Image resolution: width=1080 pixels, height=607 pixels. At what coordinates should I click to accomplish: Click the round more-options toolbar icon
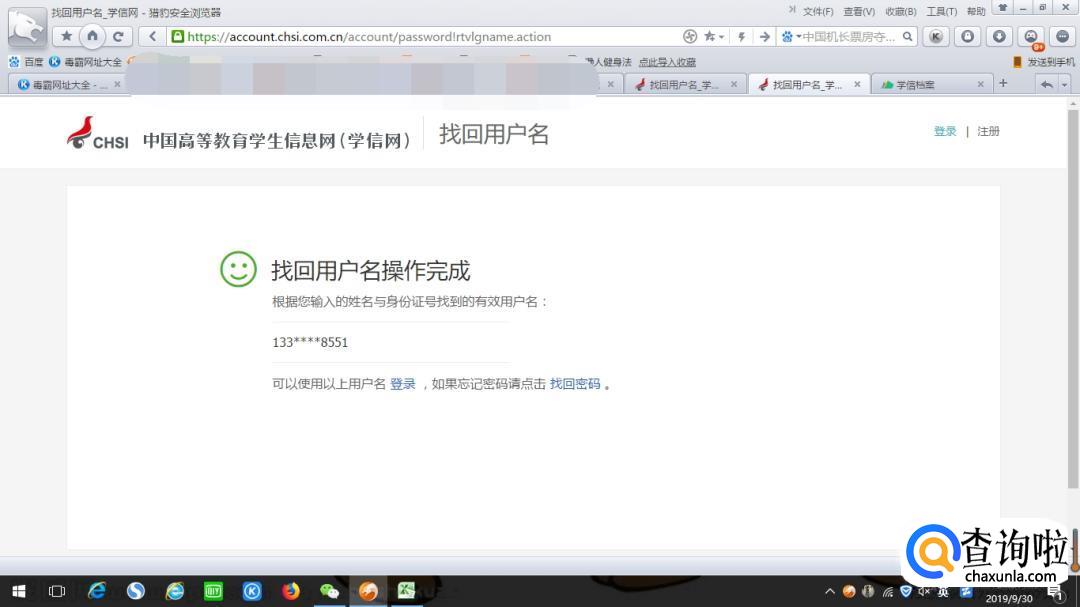pyautogui.click(x=1062, y=37)
